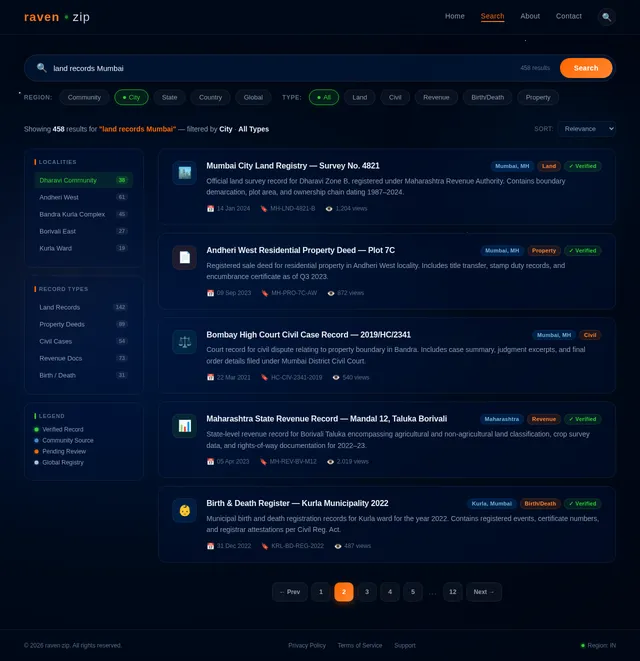The image size is (640, 661).
Task: Go to the Contact menu item
Action: click(568, 16)
